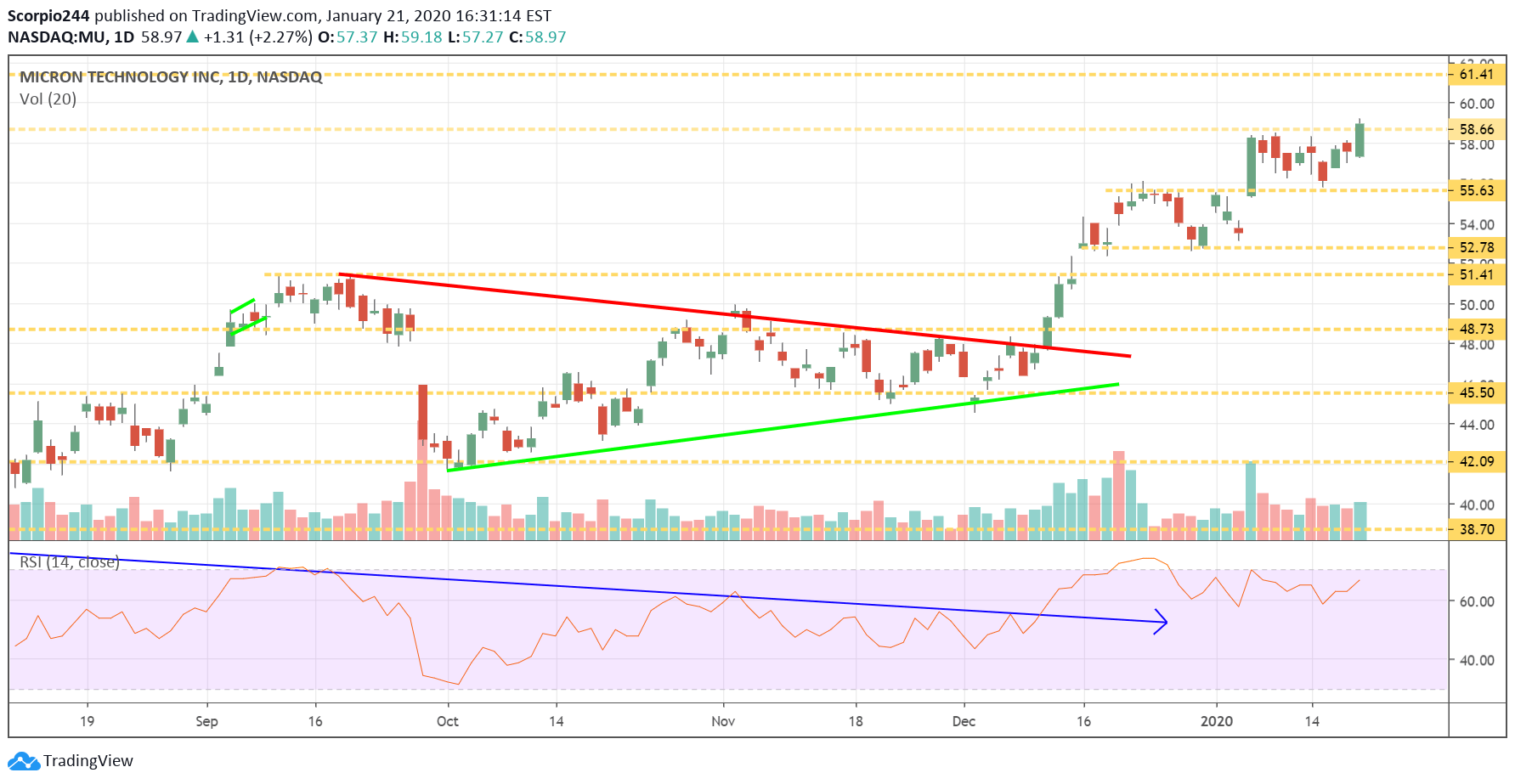Select the 61.41 price level label
Viewport: 1515px width, 784px height.
1476,74
